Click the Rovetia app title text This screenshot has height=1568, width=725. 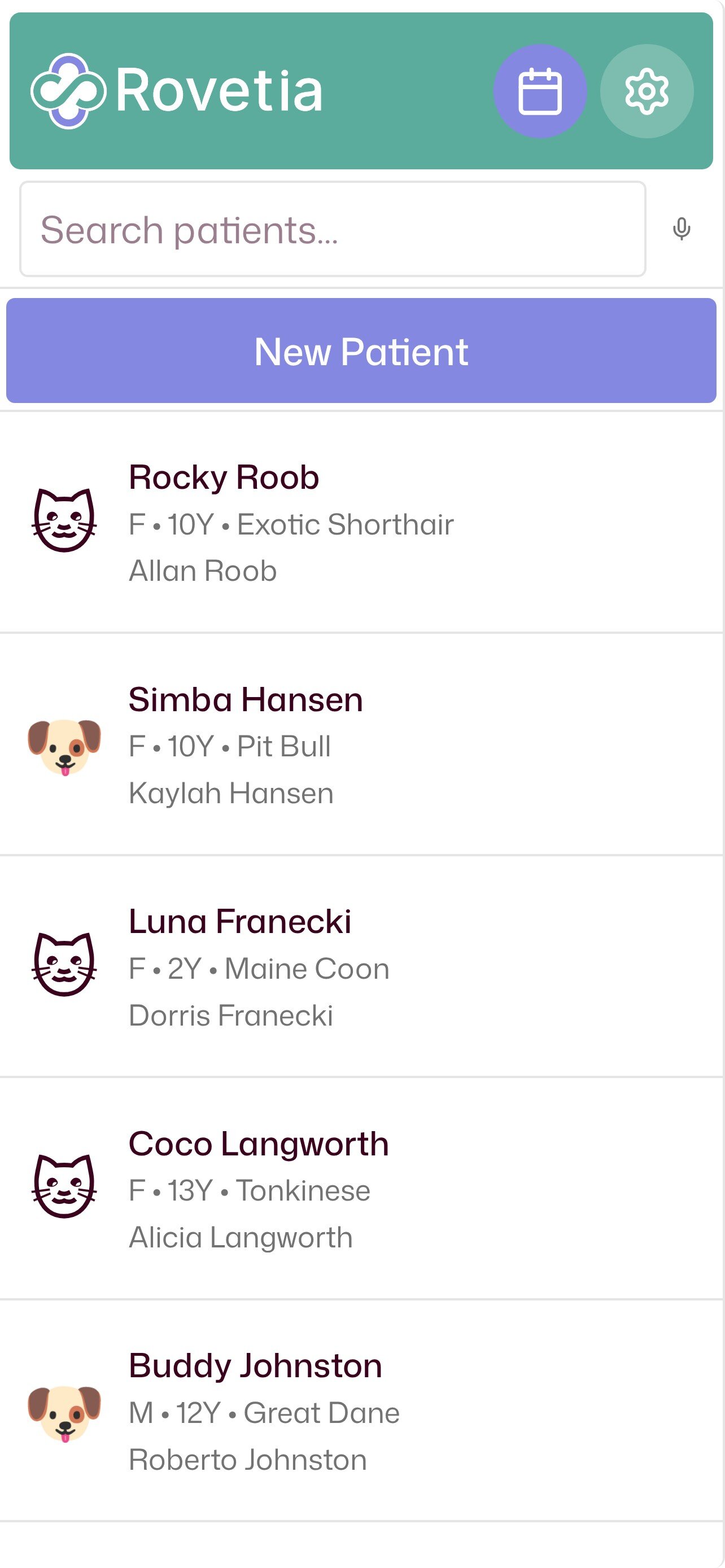pyautogui.click(x=219, y=91)
